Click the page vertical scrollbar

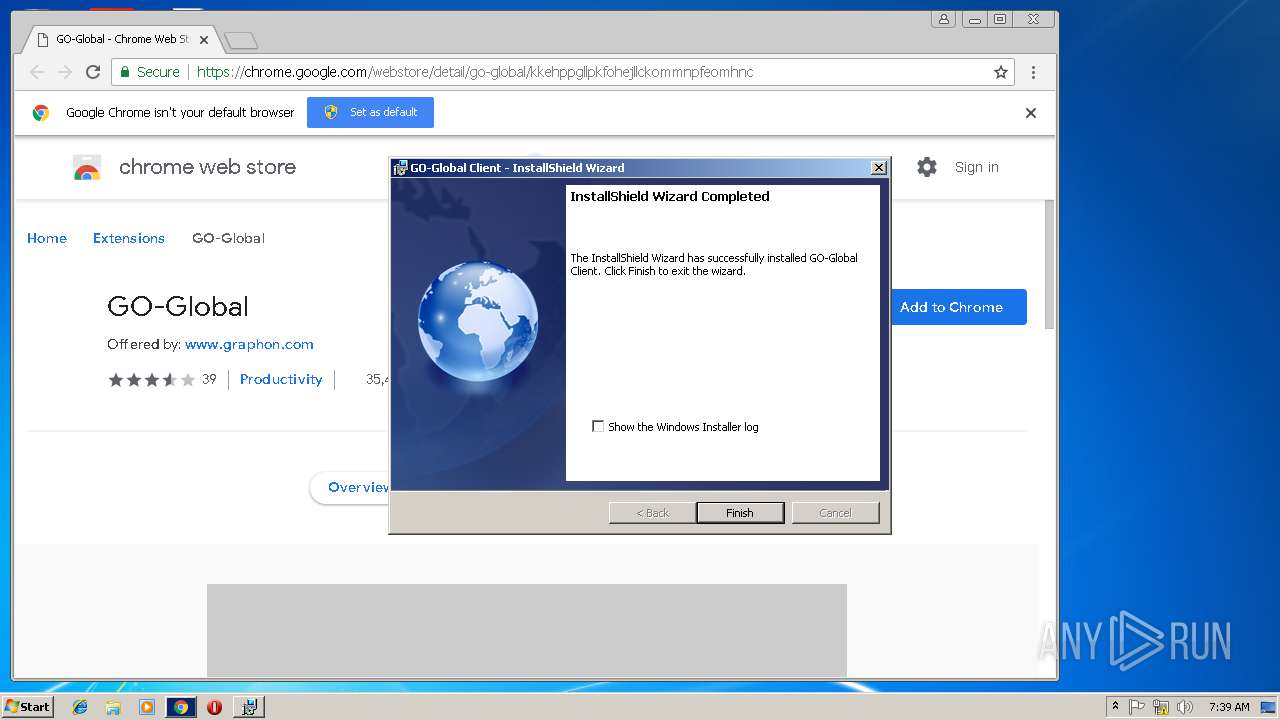[1049, 263]
